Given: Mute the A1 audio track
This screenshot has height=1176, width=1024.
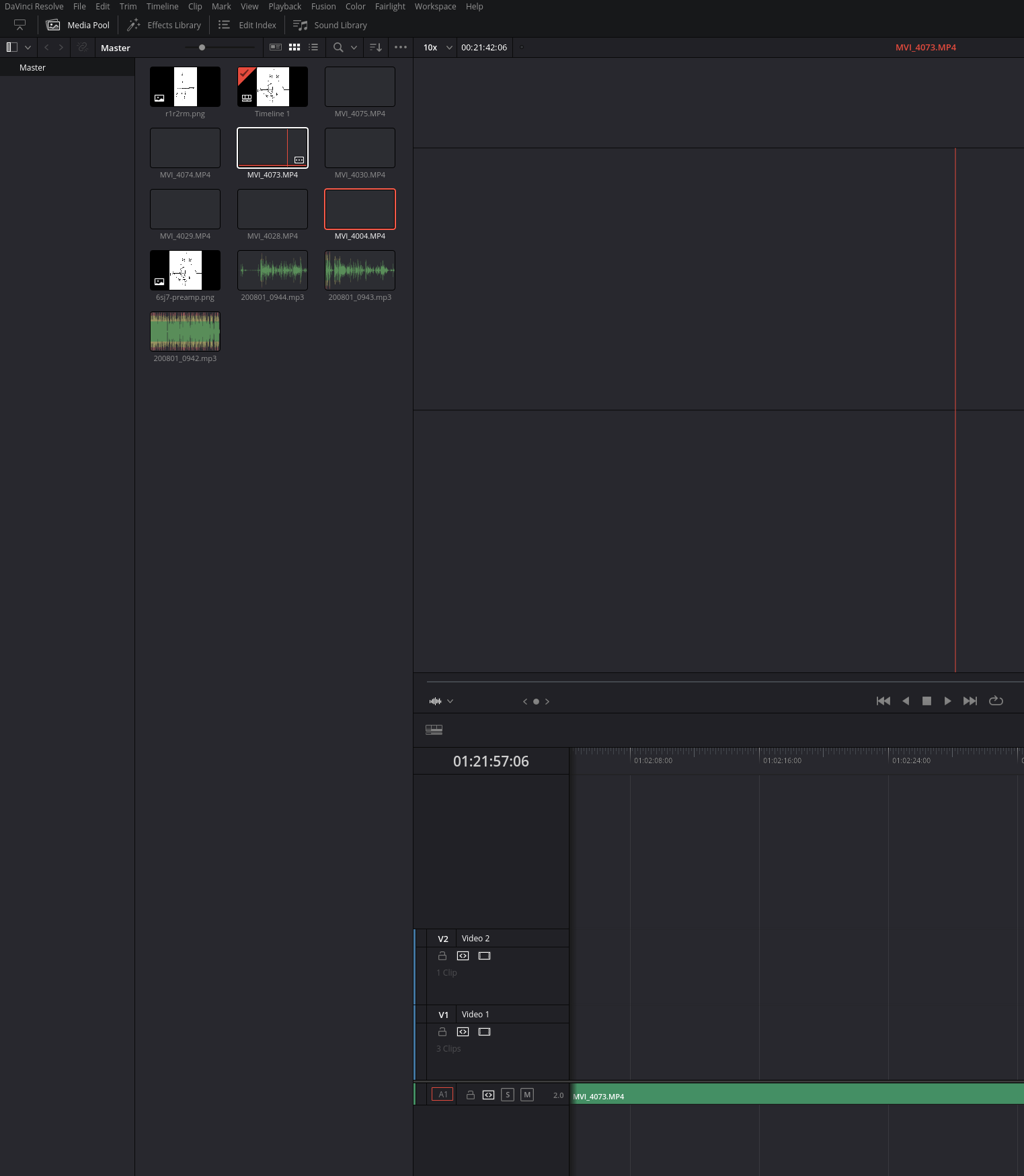Looking at the screenshot, I should (527, 1095).
